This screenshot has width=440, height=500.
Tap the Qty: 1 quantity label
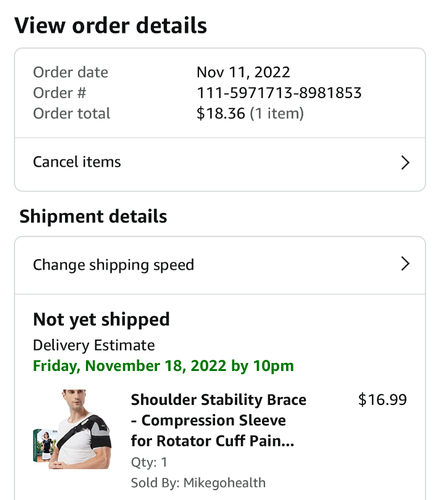pos(149,462)
